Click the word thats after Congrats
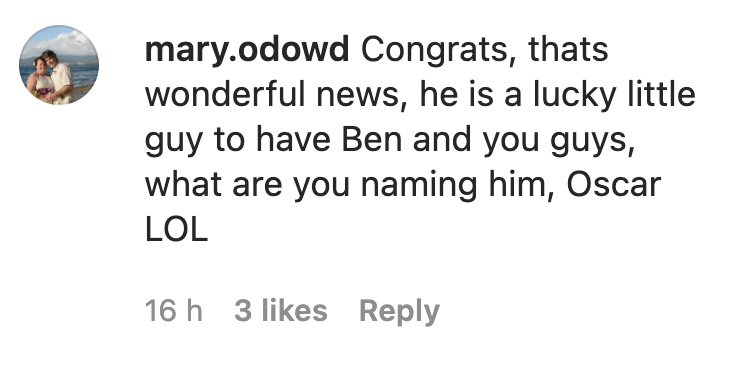This screenshot has height=366, width=732. [x=568, y=50]
